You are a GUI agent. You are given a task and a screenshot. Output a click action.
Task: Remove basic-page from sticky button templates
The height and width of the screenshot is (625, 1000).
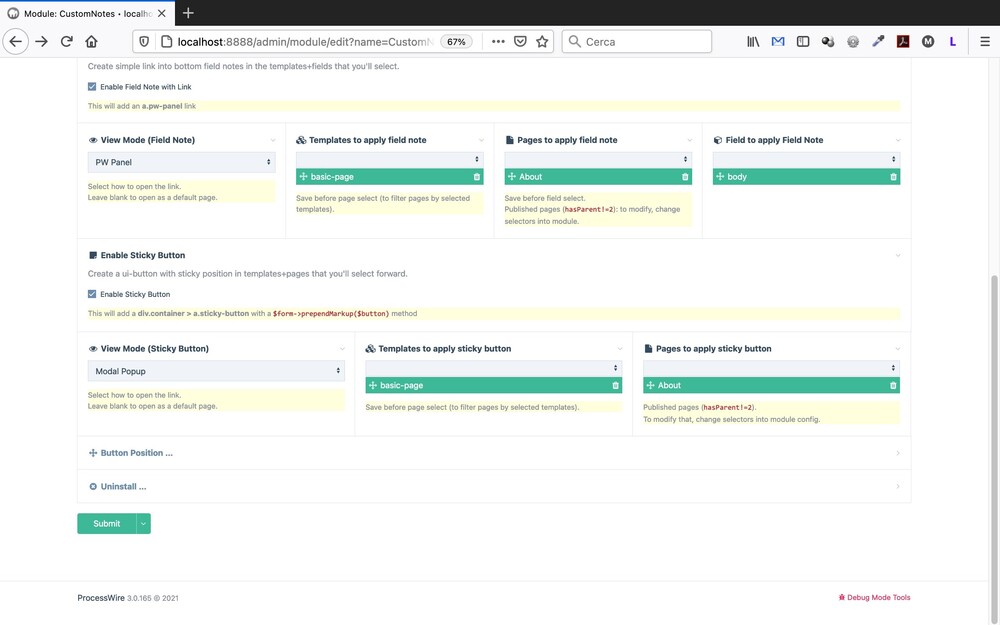point(615,386)
